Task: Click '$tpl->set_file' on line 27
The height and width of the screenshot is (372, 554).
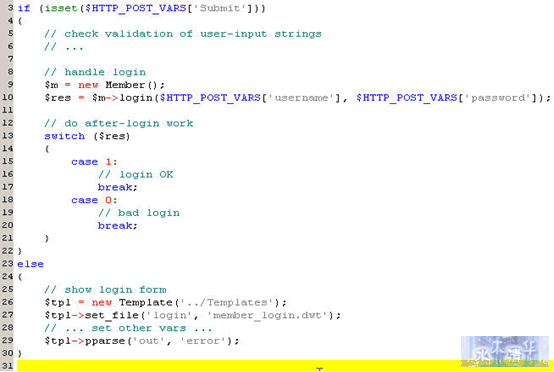Action: (92, 315)
